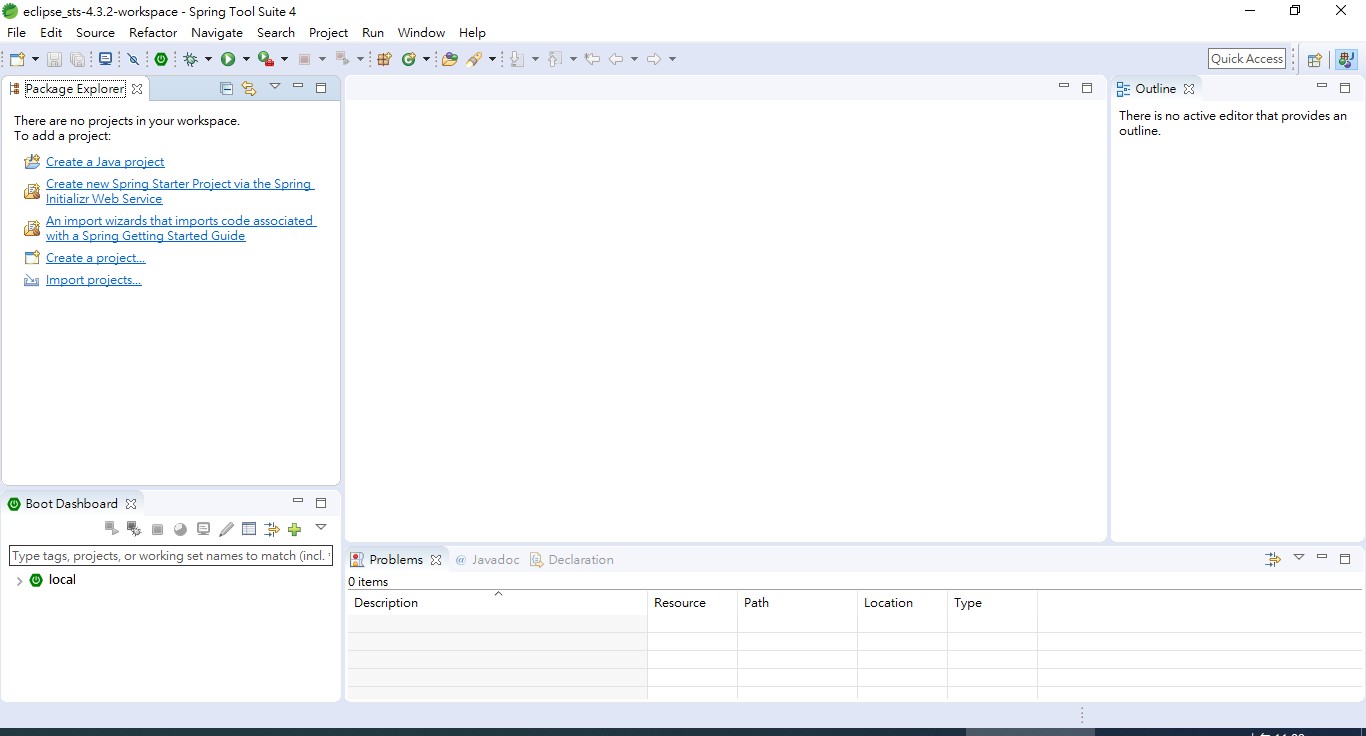Click the Previous Annotation toolbar icon
Screen dimensions: 1366x736
555,59
